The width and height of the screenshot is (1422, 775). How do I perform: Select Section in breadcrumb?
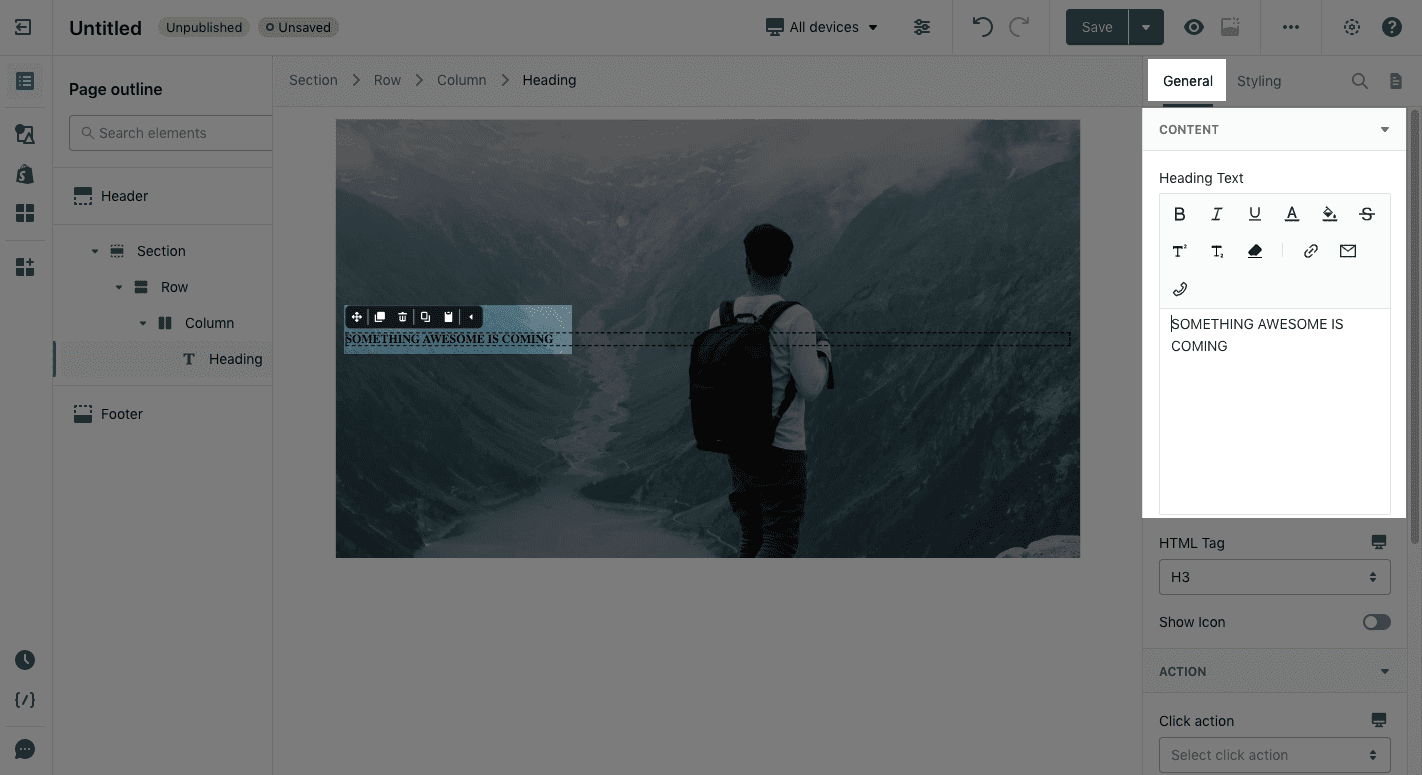(313, 80)
